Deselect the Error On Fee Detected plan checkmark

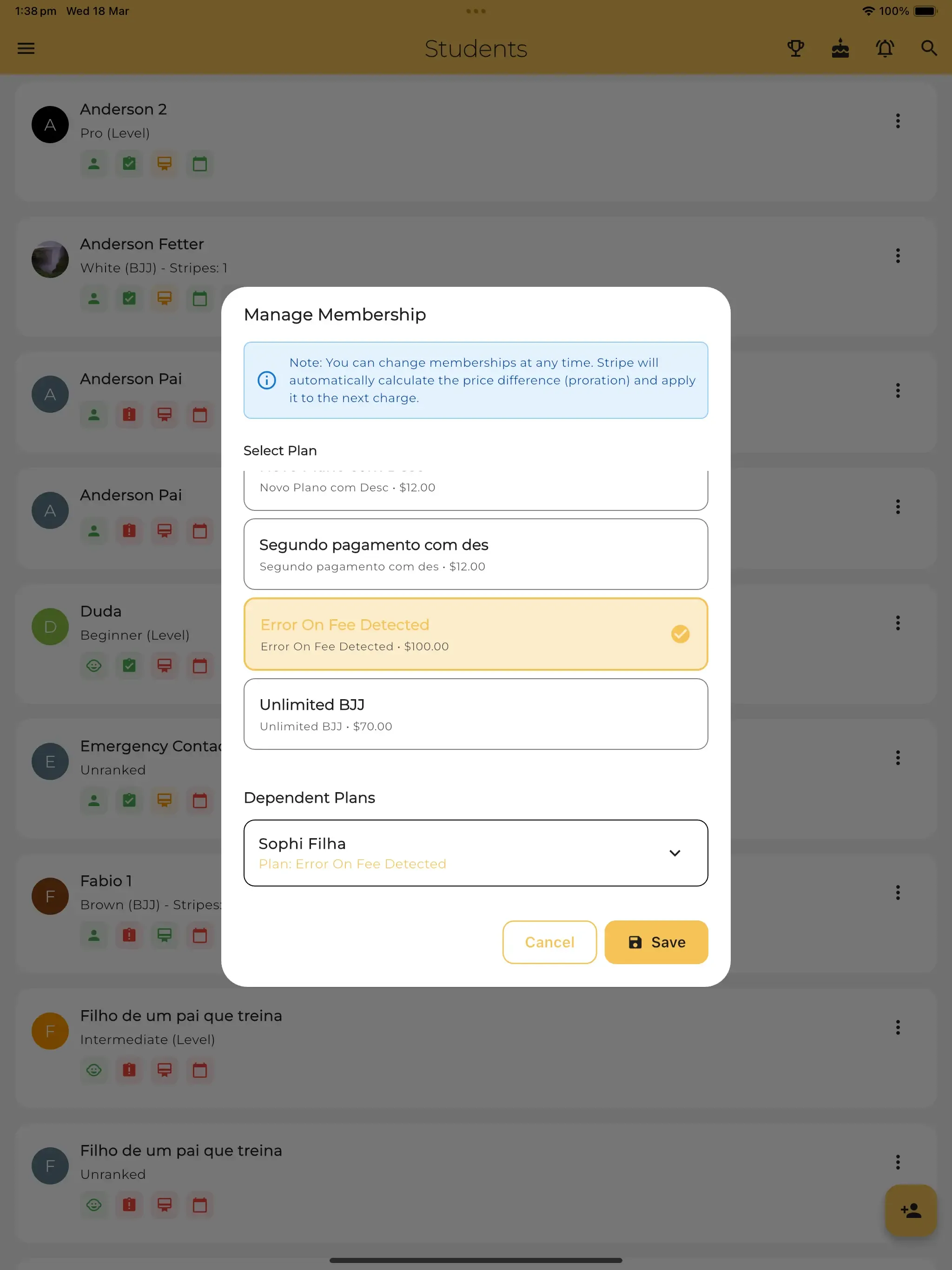coord(680,635)
